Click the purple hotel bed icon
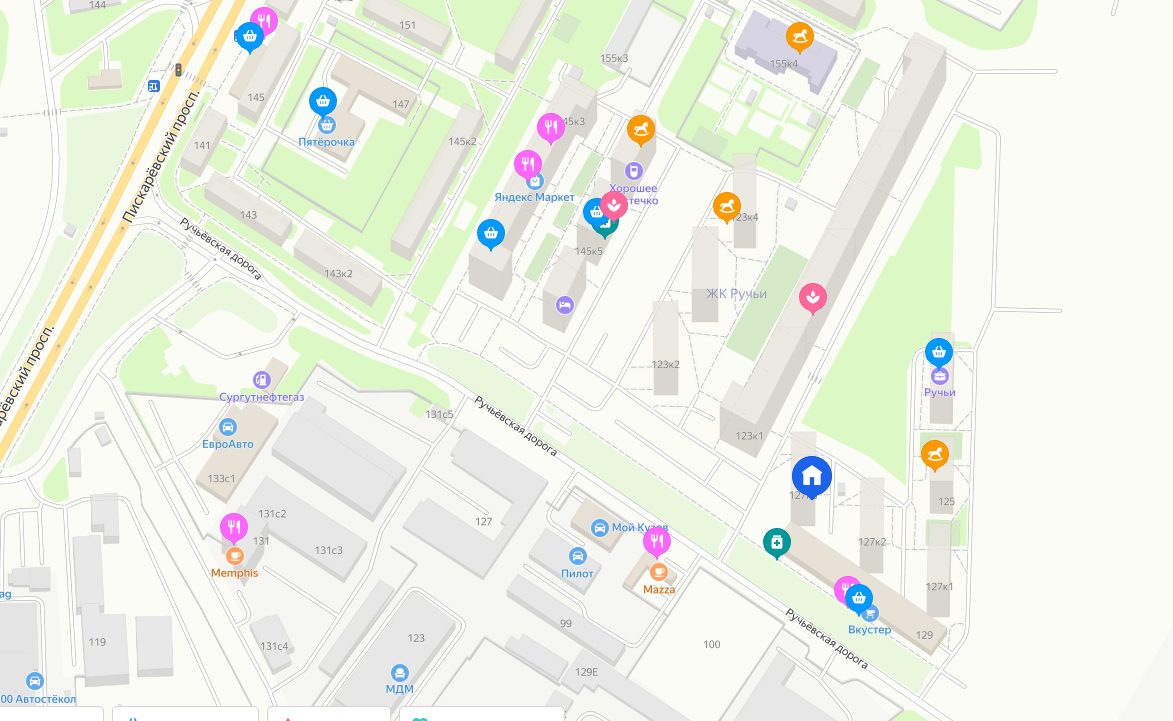Viewport: 1173px width, 721px height. coord(565,304)
